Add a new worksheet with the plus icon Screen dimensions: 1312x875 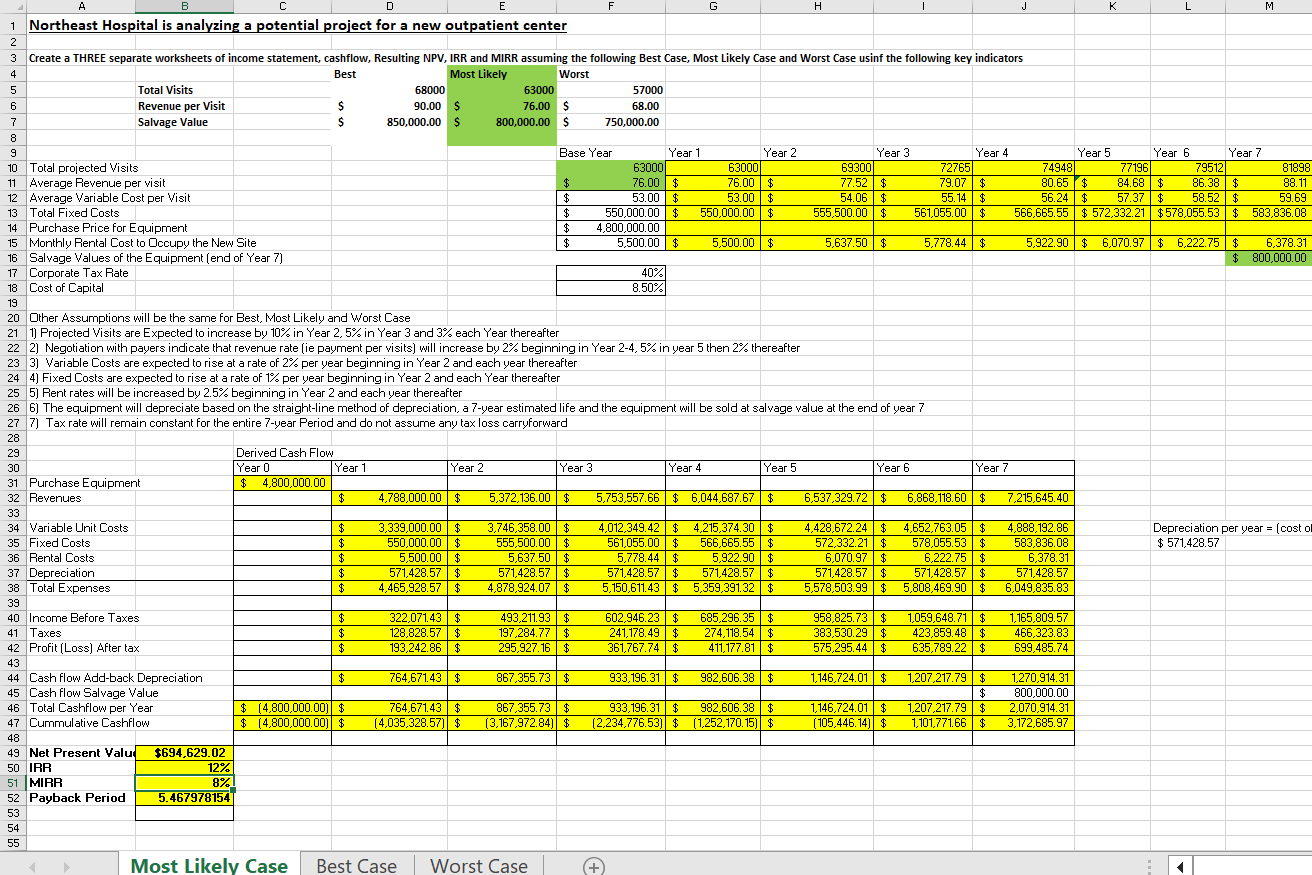(x=594, y=865)
